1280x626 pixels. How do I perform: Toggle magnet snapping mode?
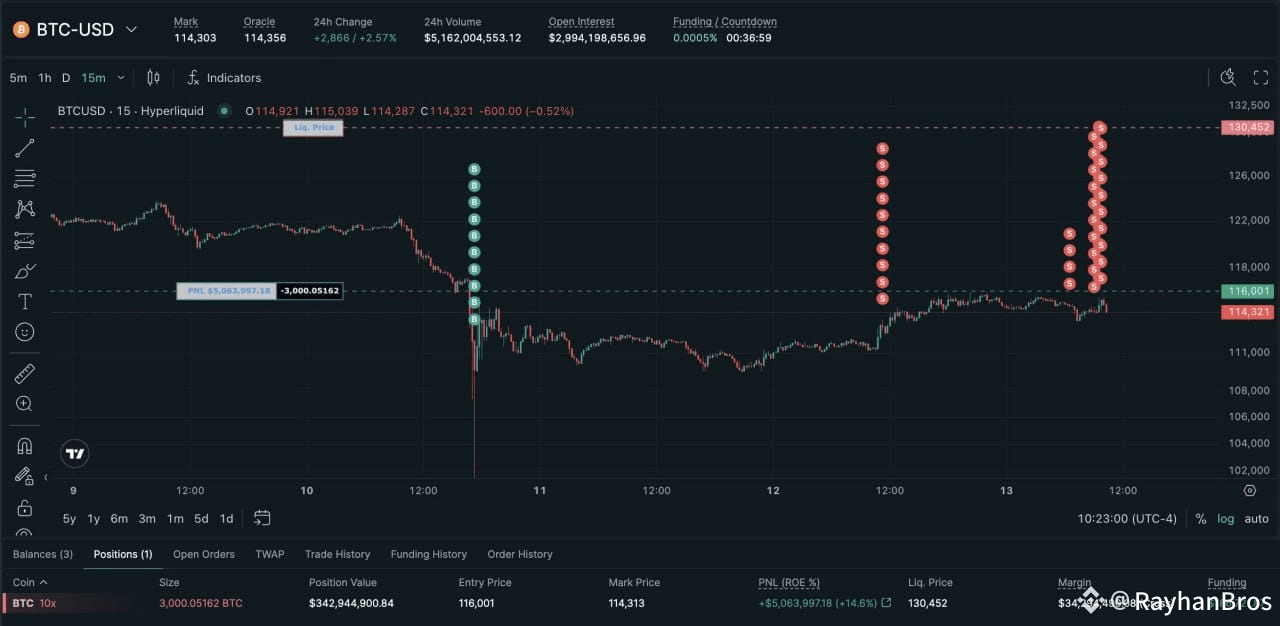click(x=24, y=446)
